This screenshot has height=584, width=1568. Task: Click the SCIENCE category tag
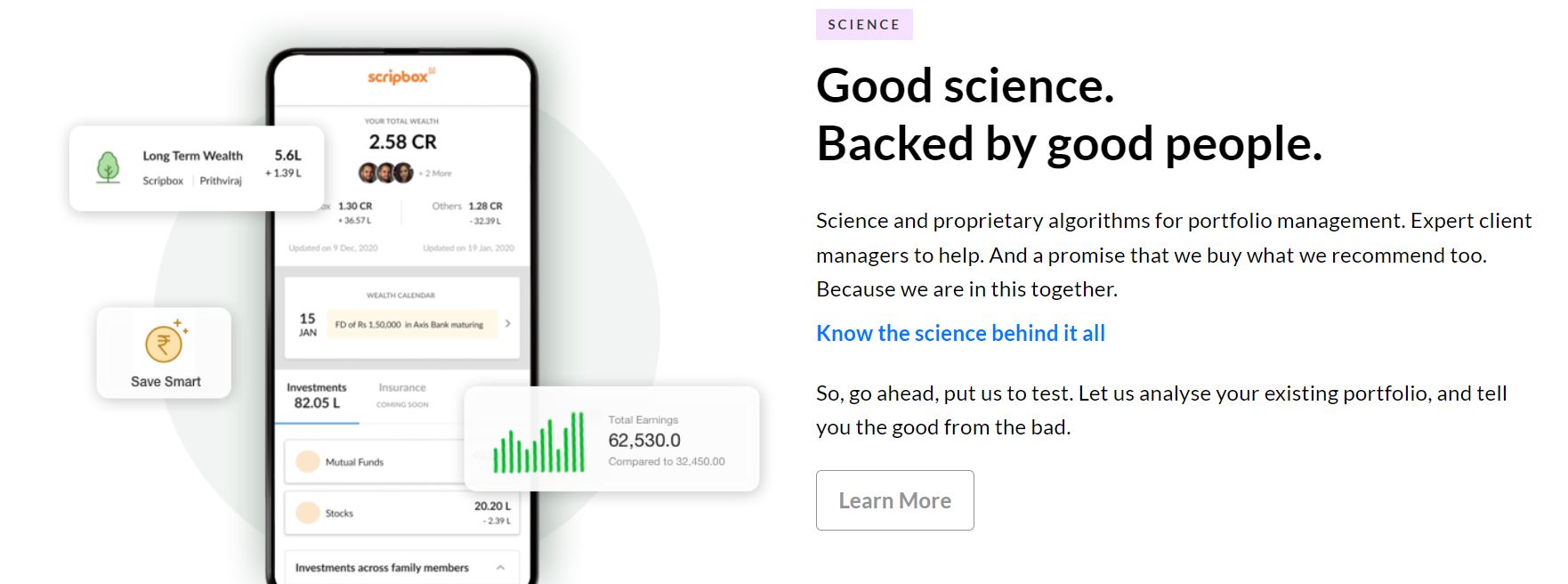(864, 24)
